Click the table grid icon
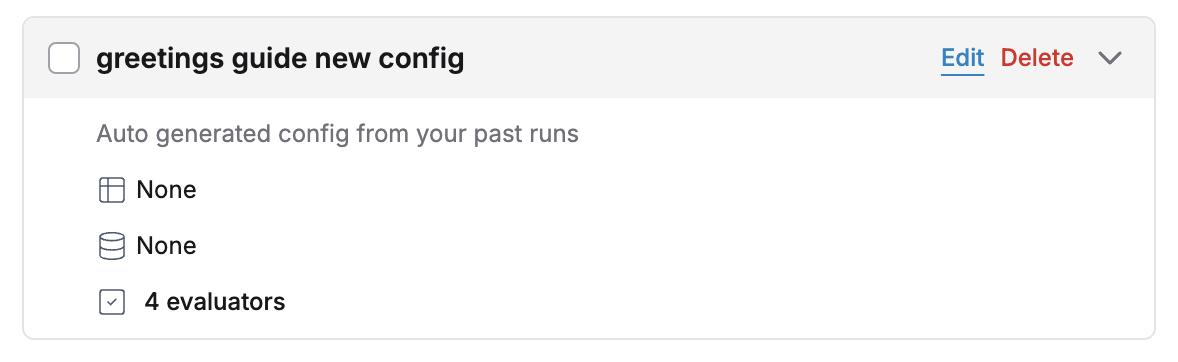This screenshot has width=1178, height=362. click(111, 190)
